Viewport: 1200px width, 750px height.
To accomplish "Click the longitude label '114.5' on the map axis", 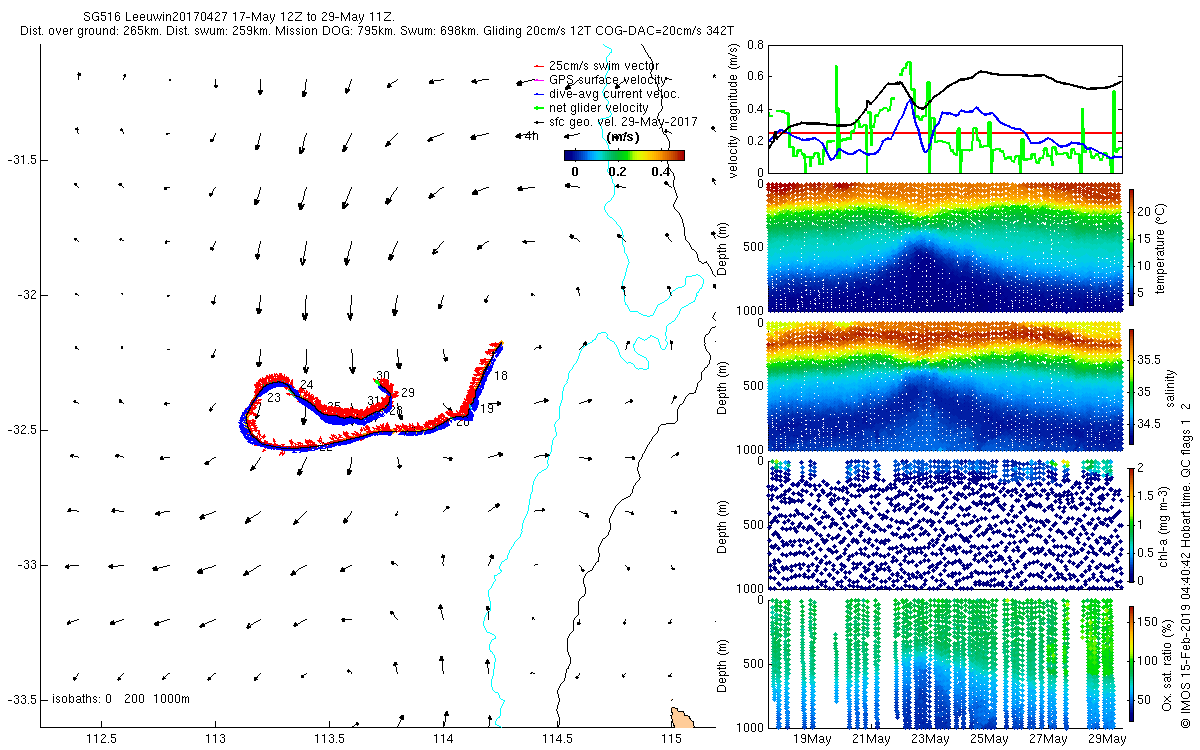I will 557,739.
